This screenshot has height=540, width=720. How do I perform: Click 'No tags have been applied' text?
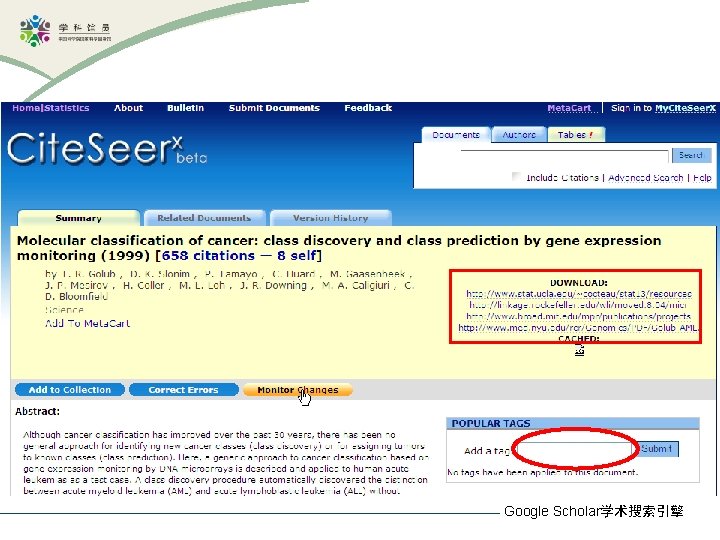pos(542,472)
